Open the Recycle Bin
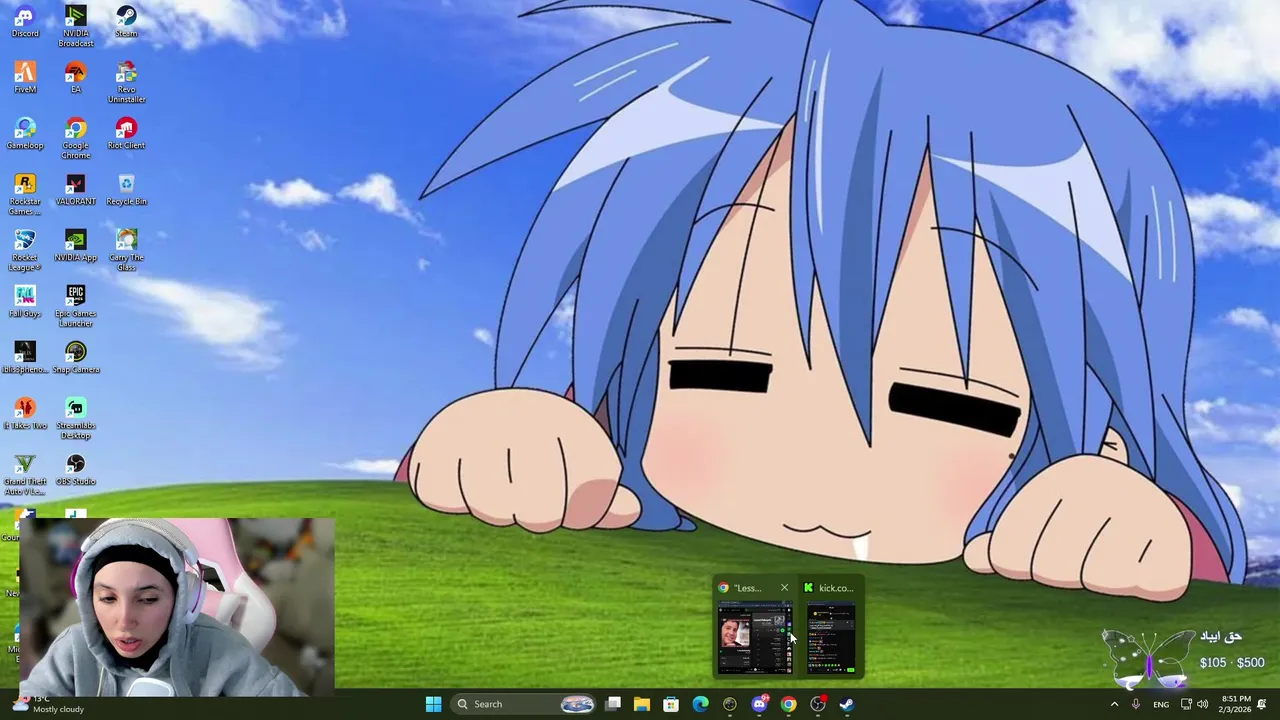This screenshot has height=720, width=1280. click(x=126, y=190)
